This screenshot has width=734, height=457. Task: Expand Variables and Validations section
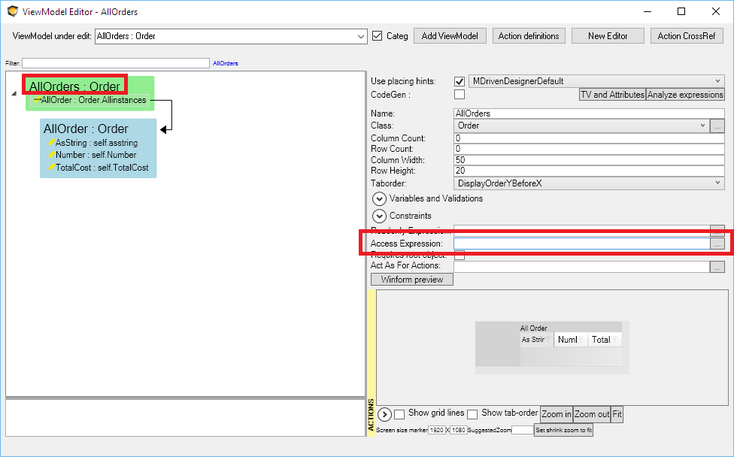(380, 199)
